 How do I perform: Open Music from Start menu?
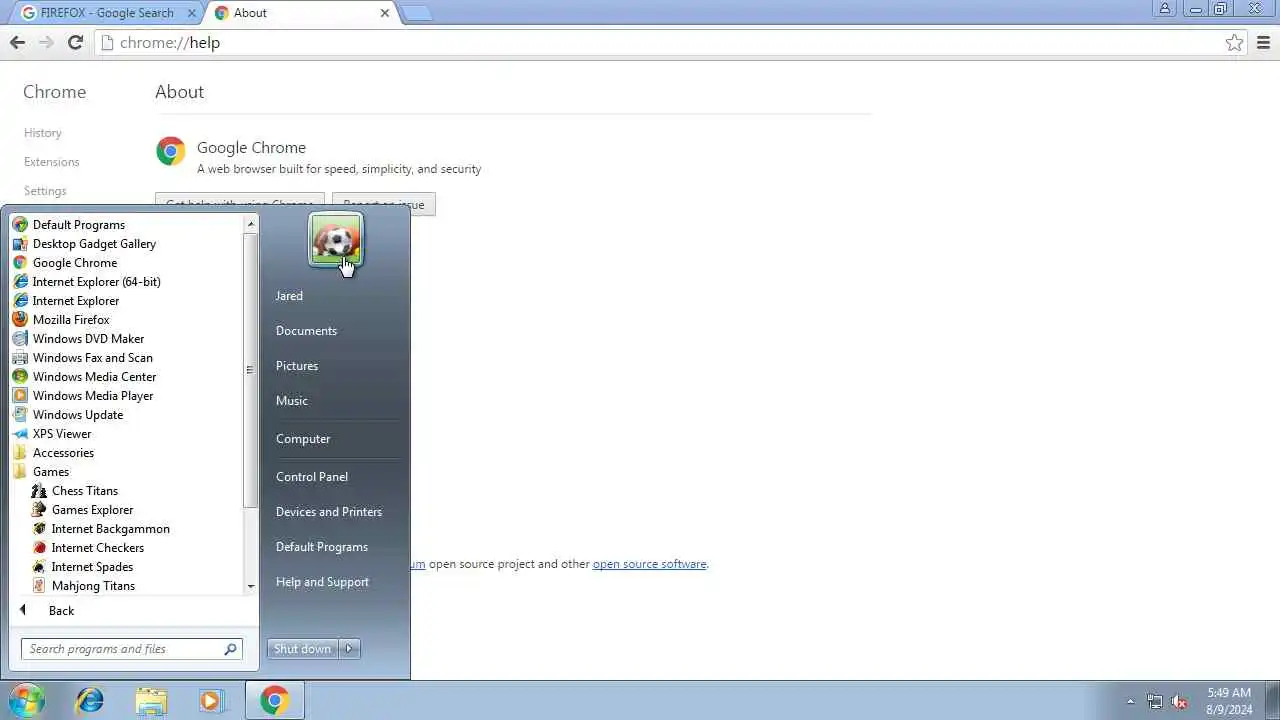coord(292,401)
